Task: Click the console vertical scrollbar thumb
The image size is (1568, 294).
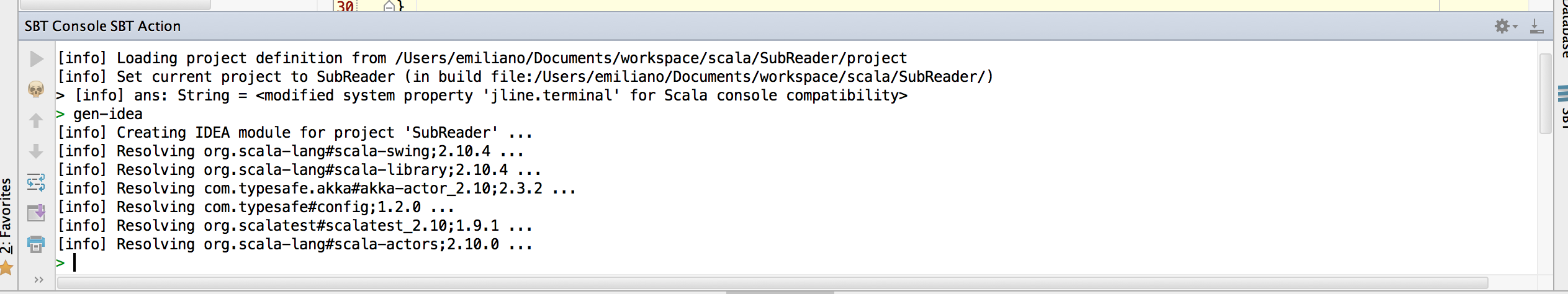Action: pyautogui.click(x=1546, y=93)
